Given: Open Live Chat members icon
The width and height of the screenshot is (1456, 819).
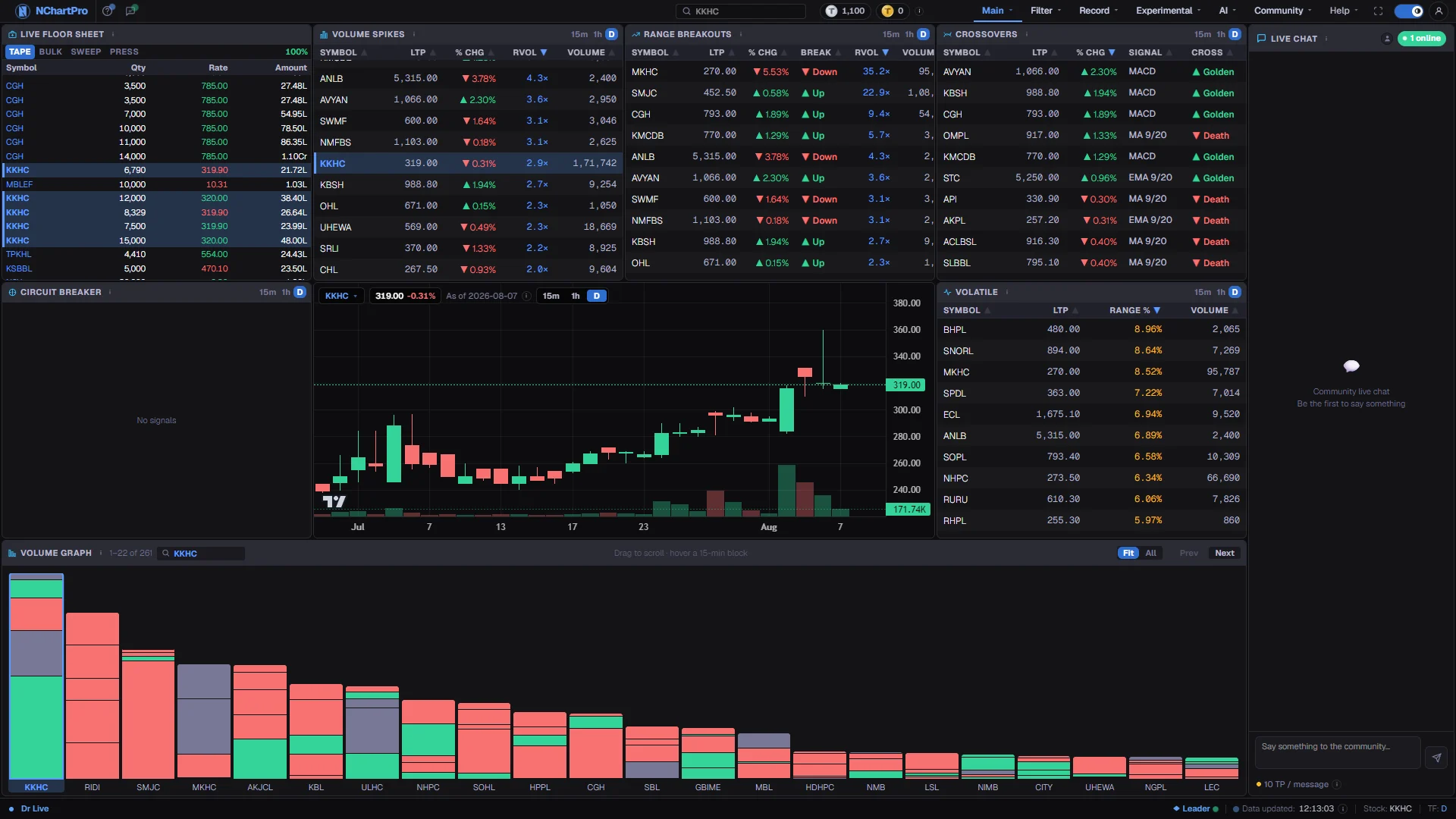Looking at the screenshot, I should tap(1387, 39).
